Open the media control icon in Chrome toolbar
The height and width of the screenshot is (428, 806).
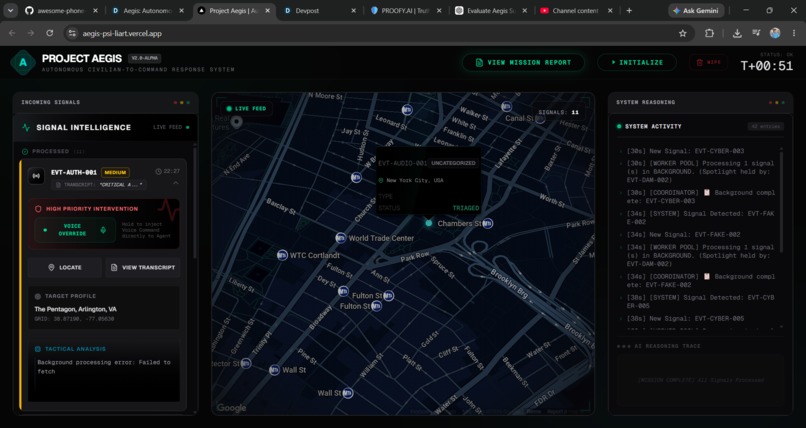(x=756, y=33)
